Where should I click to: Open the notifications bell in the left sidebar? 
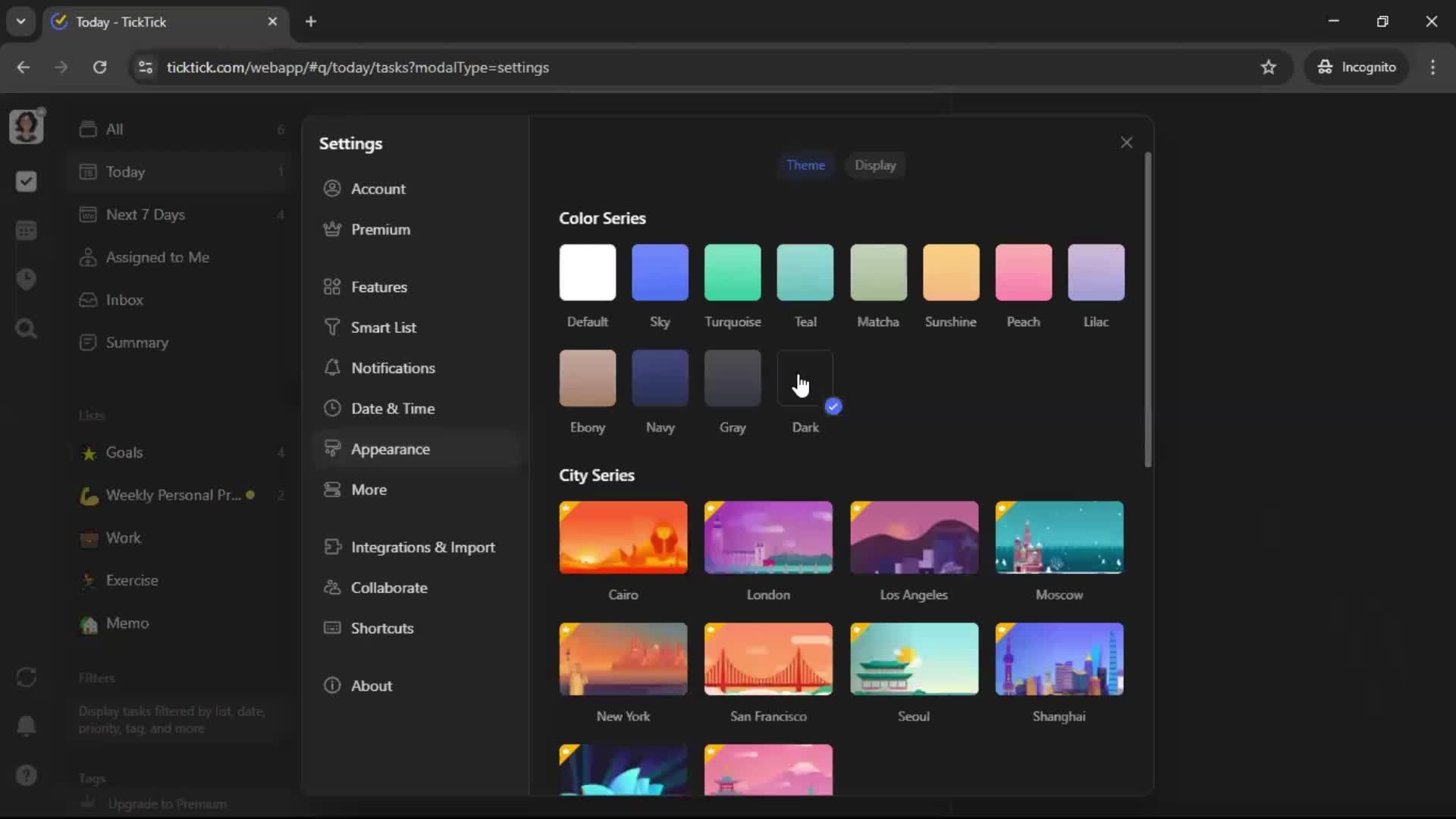[26, 726]
